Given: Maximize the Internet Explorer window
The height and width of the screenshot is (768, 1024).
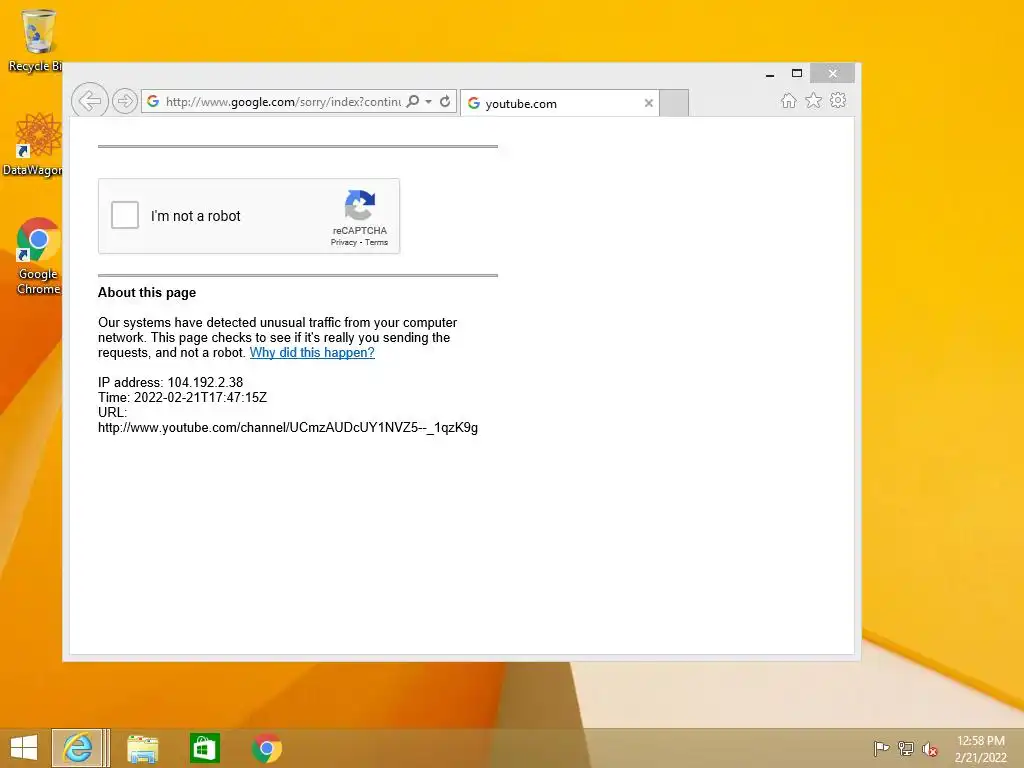Looking at the screenshot, I should (x=797, y=73).
